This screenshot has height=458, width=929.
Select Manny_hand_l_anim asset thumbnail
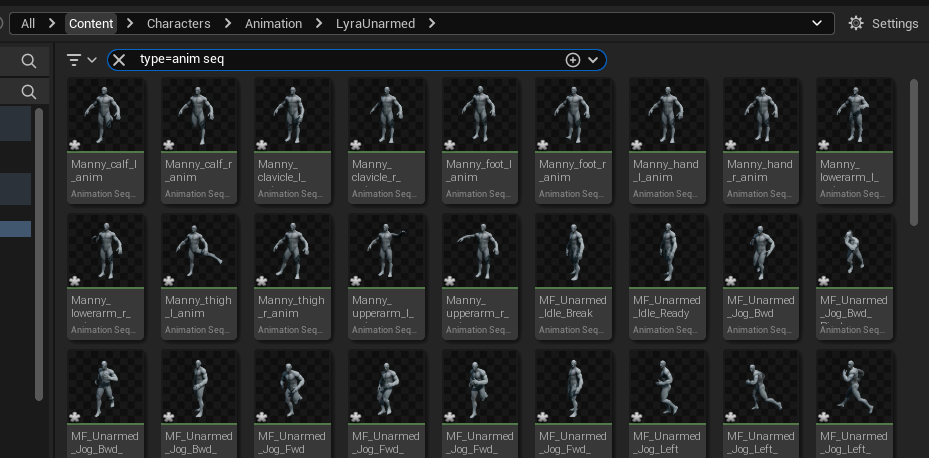667,115
